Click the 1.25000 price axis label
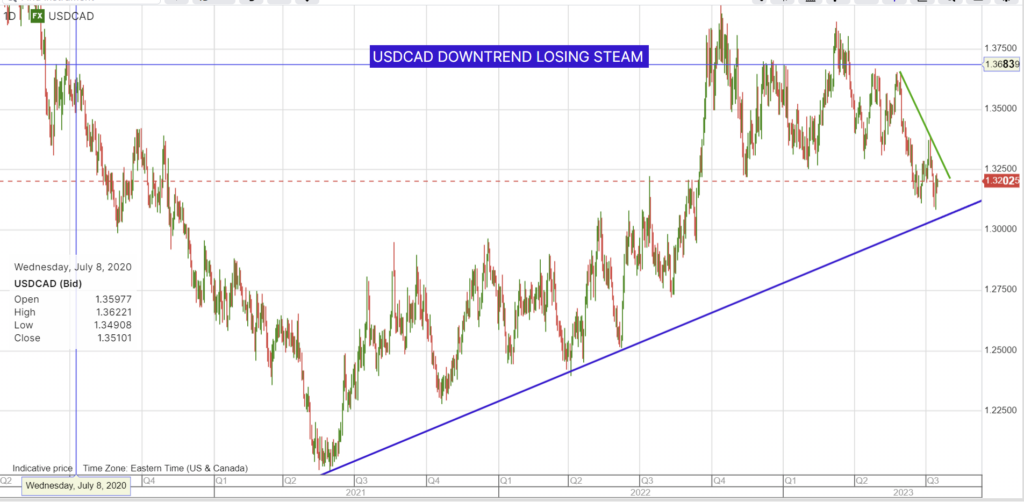 point(1002,350)
